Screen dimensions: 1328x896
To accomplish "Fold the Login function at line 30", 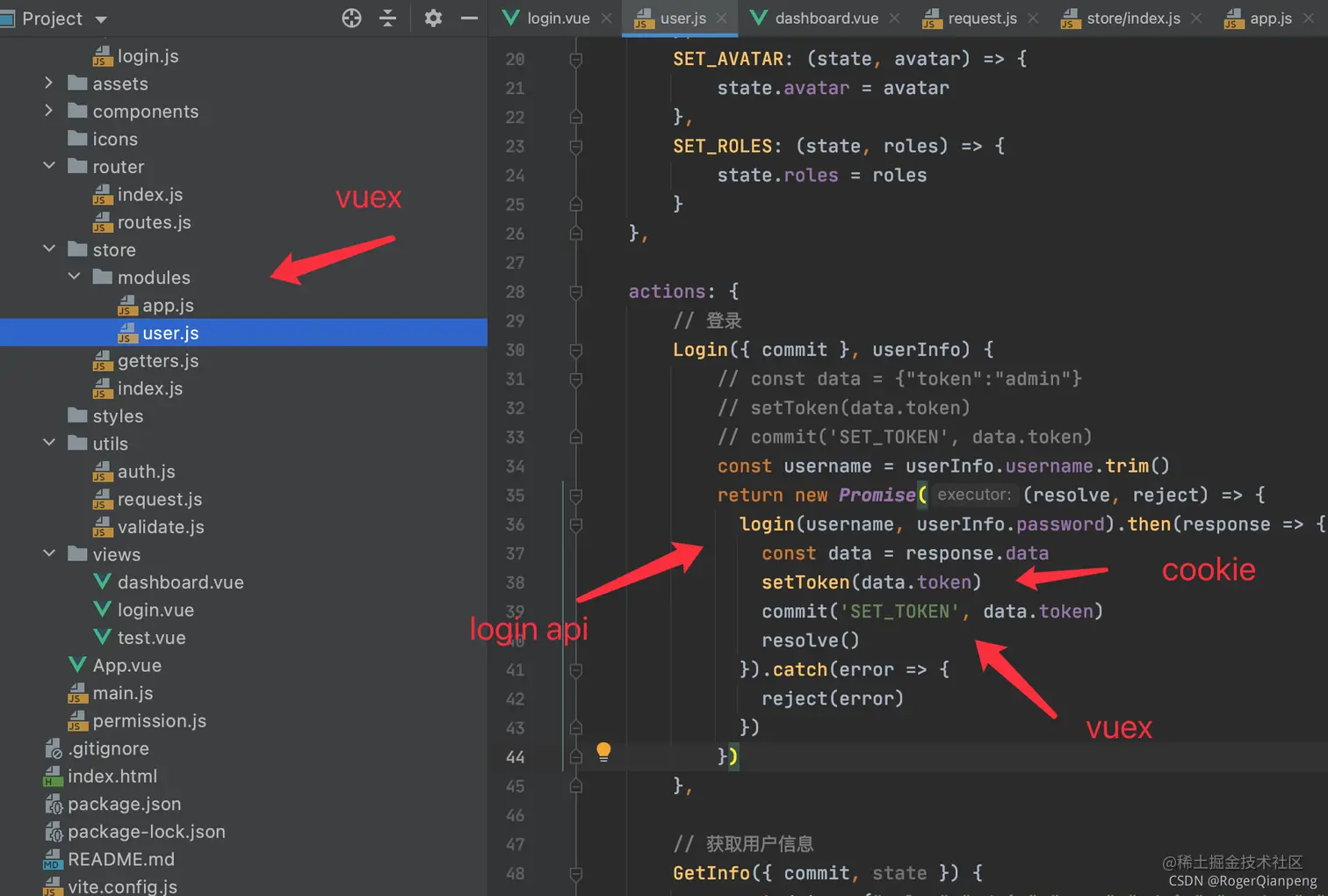I will [576, 350].
